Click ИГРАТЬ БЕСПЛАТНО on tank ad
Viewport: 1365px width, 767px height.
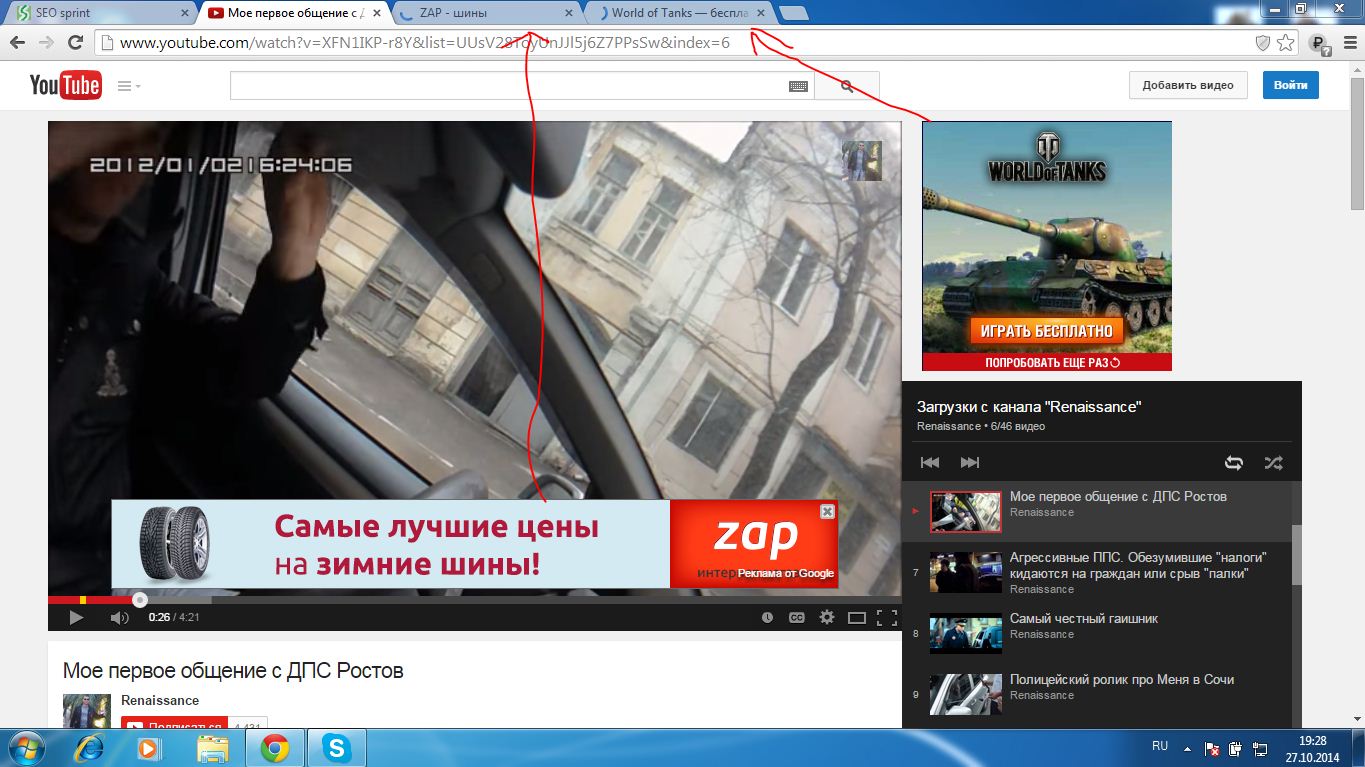(1047, 331)
